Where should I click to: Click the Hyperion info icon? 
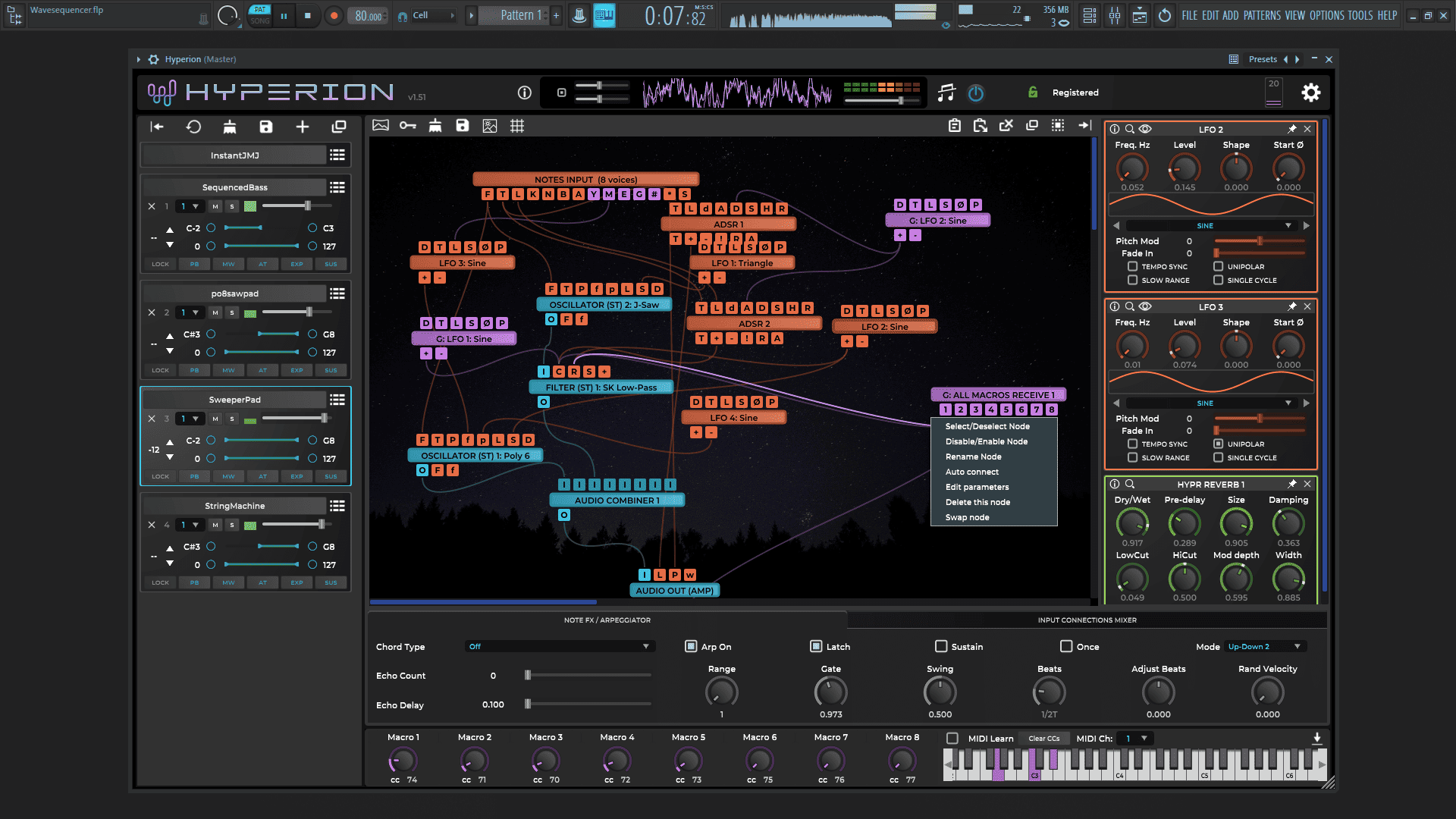pos(524,93)
